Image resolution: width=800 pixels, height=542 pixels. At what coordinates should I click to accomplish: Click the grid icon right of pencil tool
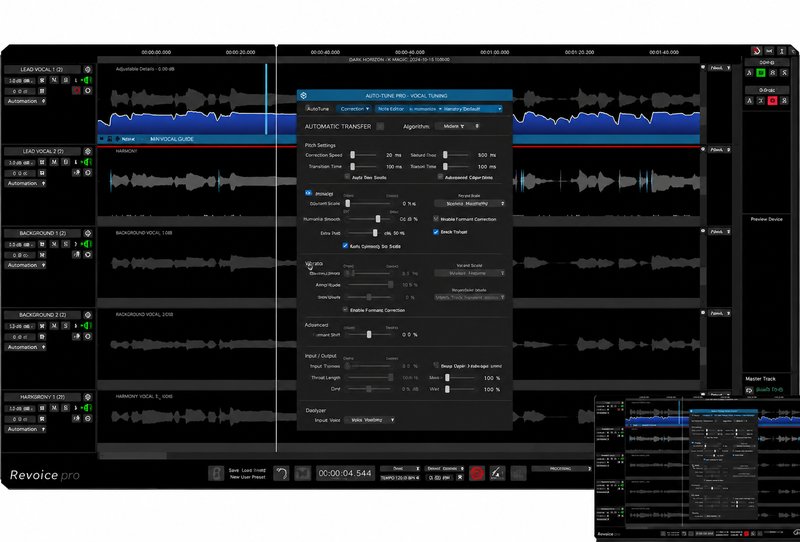(x=518, y=473)
